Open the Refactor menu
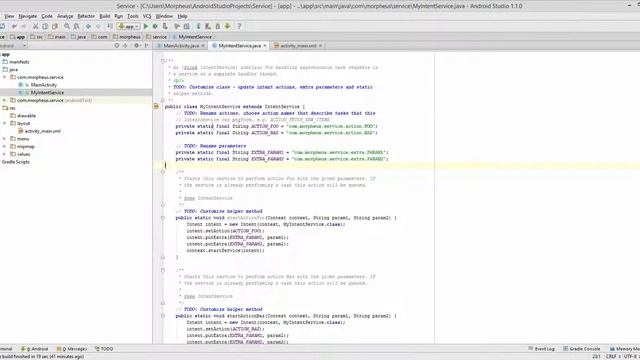 click(86, 16)
